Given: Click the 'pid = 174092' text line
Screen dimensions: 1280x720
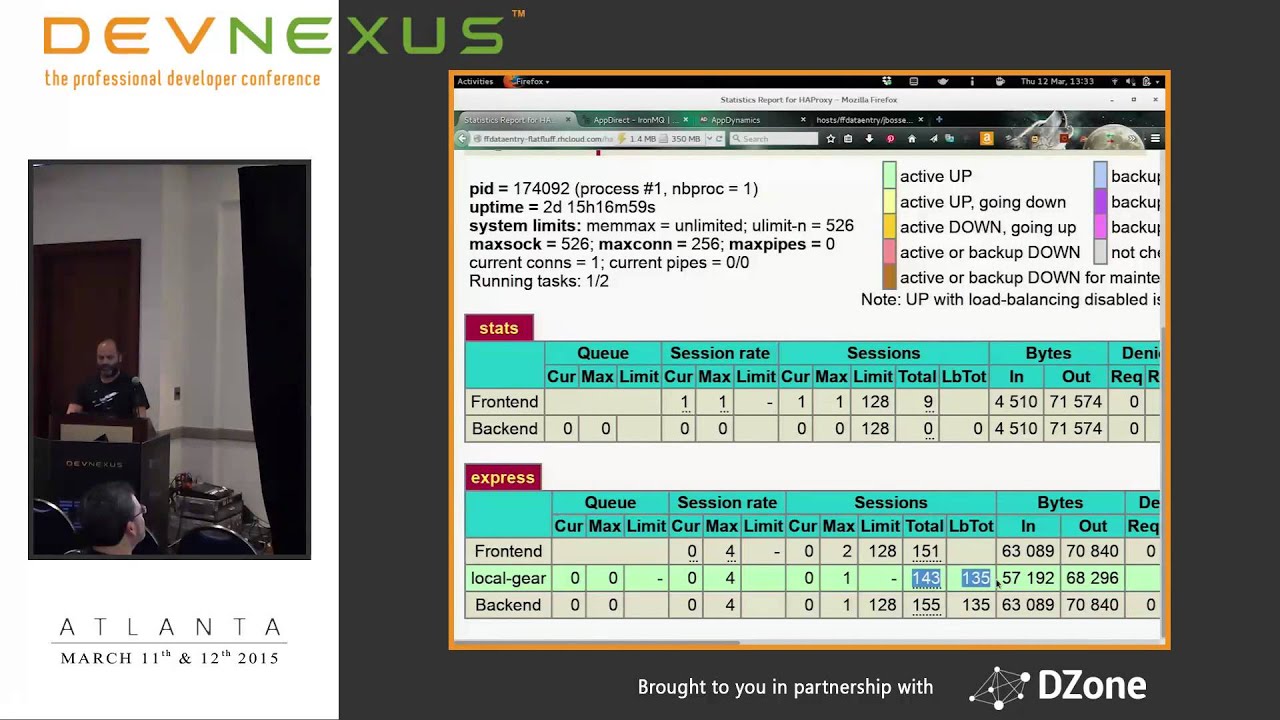Looking at the screenshot, I should pyautogui.click(x=613, y=188).
